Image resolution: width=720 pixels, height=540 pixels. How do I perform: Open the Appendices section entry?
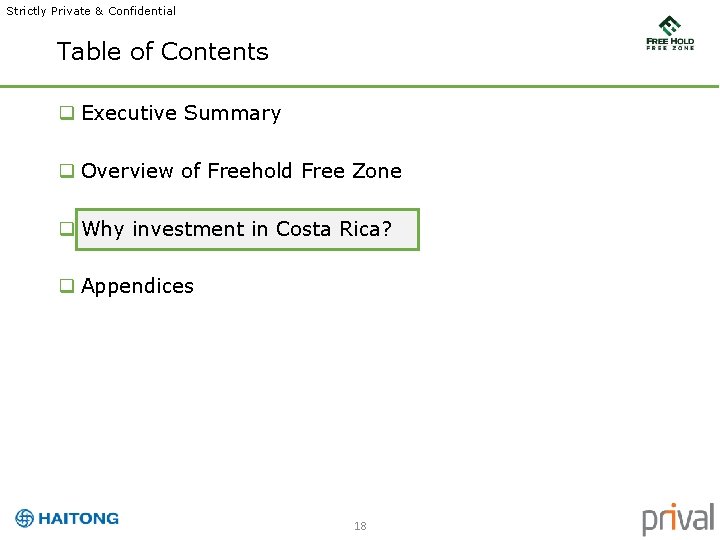(137, 287)
